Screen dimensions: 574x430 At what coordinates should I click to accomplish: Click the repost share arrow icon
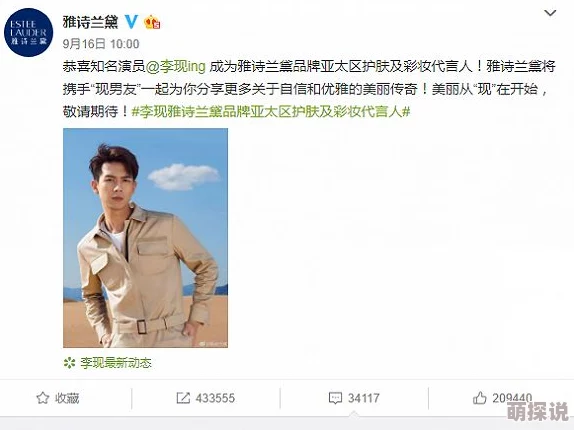tap(183, 398)
